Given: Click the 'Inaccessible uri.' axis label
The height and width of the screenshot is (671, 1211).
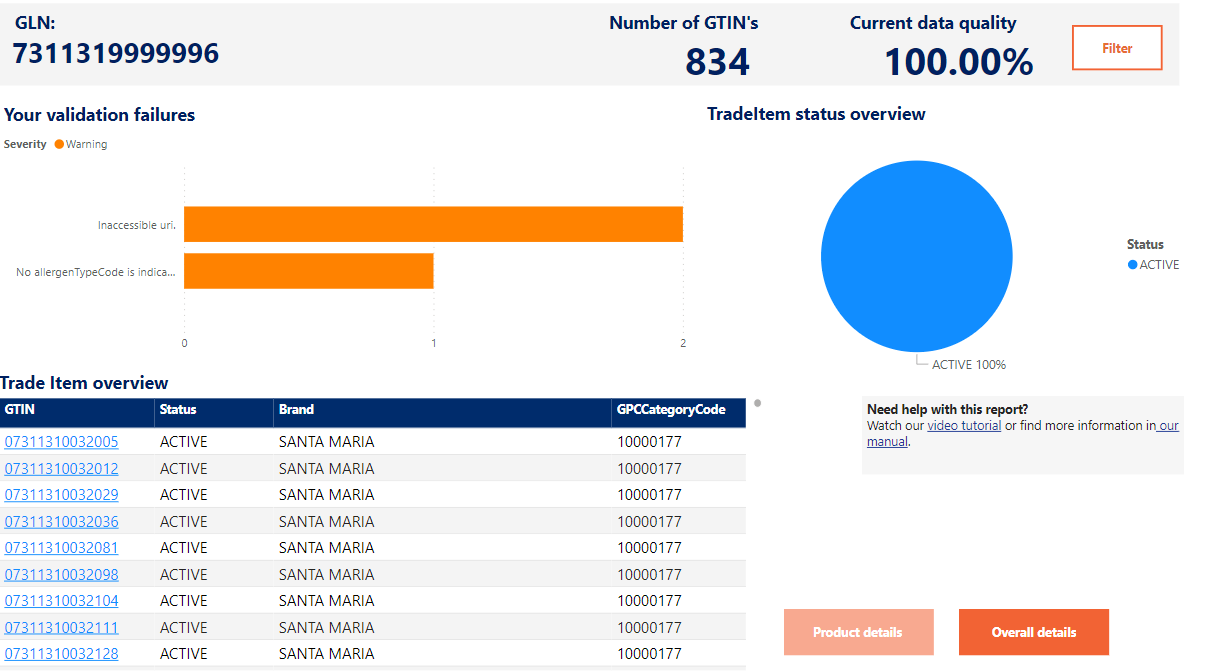Looking at the screenshot, I should pyautogui.click(x=137, y=225).
